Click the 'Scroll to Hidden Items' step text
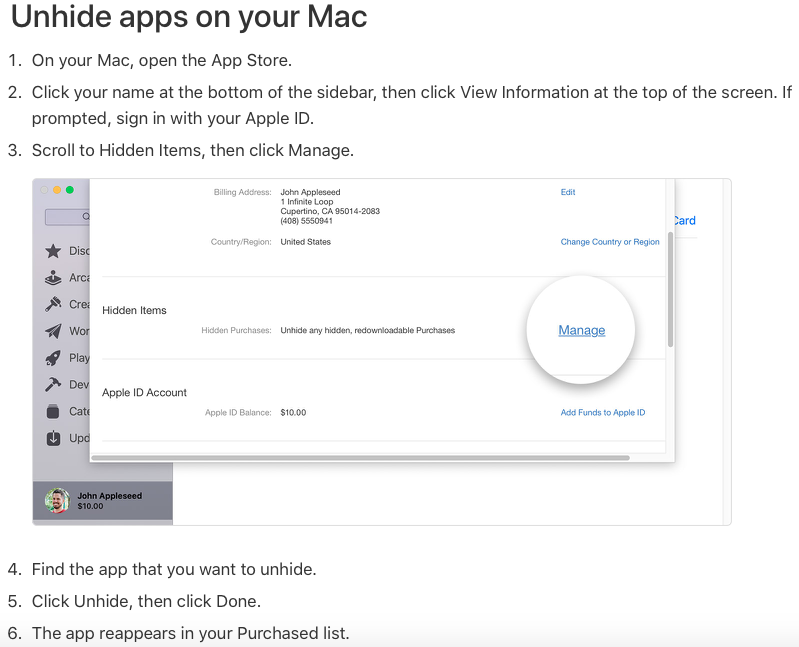The image size is (799, 647). pos(193,150)
